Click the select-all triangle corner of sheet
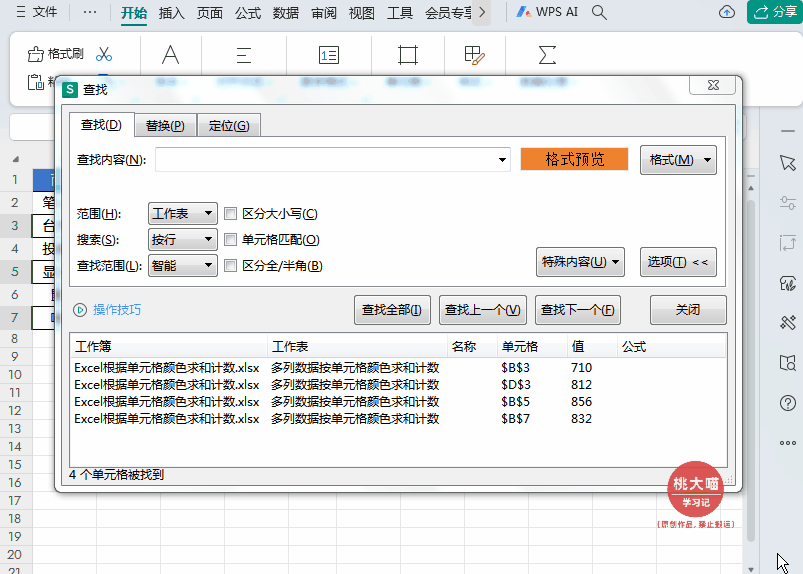Screen dimensions: 803x574 [16, 159]
